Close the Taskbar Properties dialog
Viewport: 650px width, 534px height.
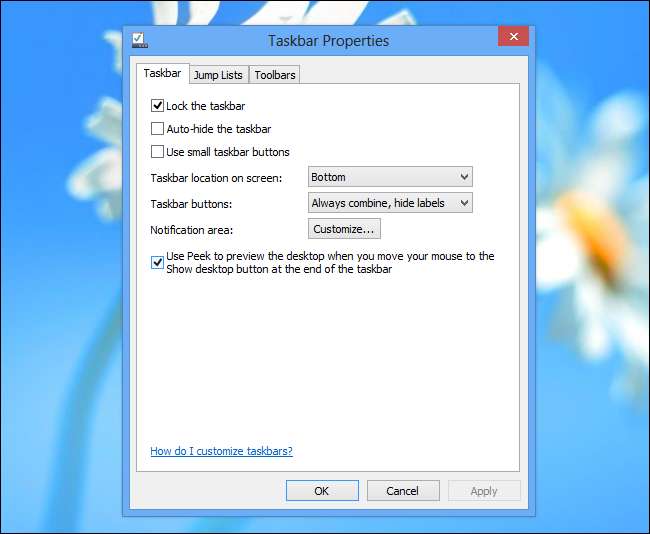click(x=513, y=36)
